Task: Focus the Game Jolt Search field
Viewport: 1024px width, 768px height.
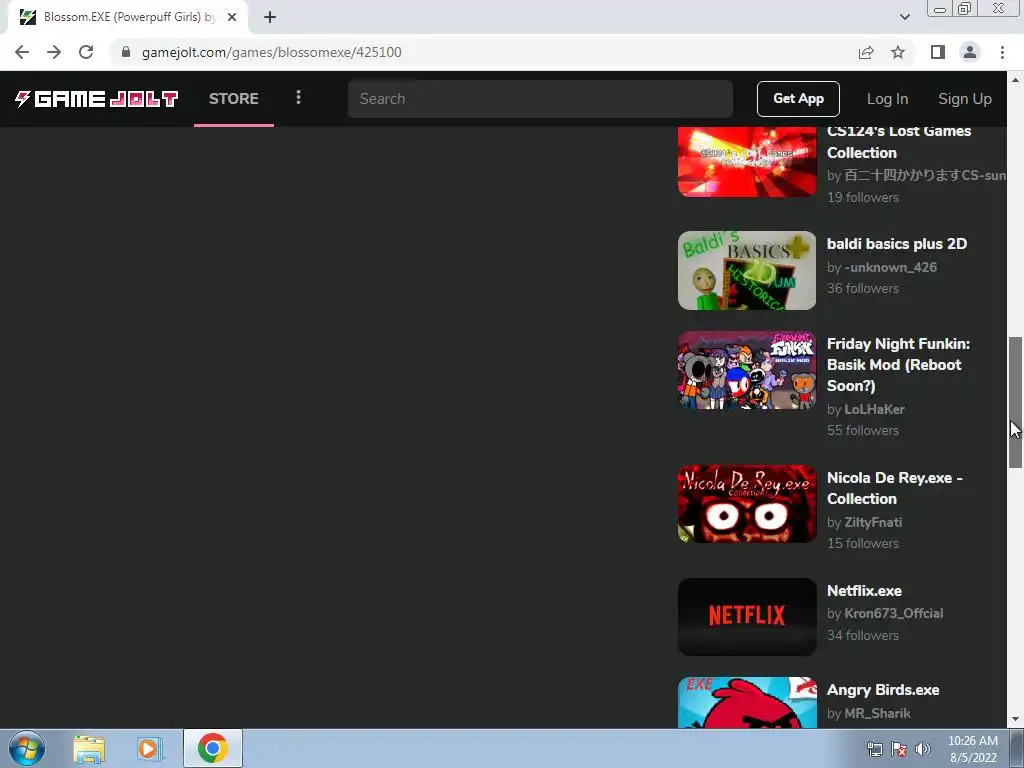Action: pos(540,99)
